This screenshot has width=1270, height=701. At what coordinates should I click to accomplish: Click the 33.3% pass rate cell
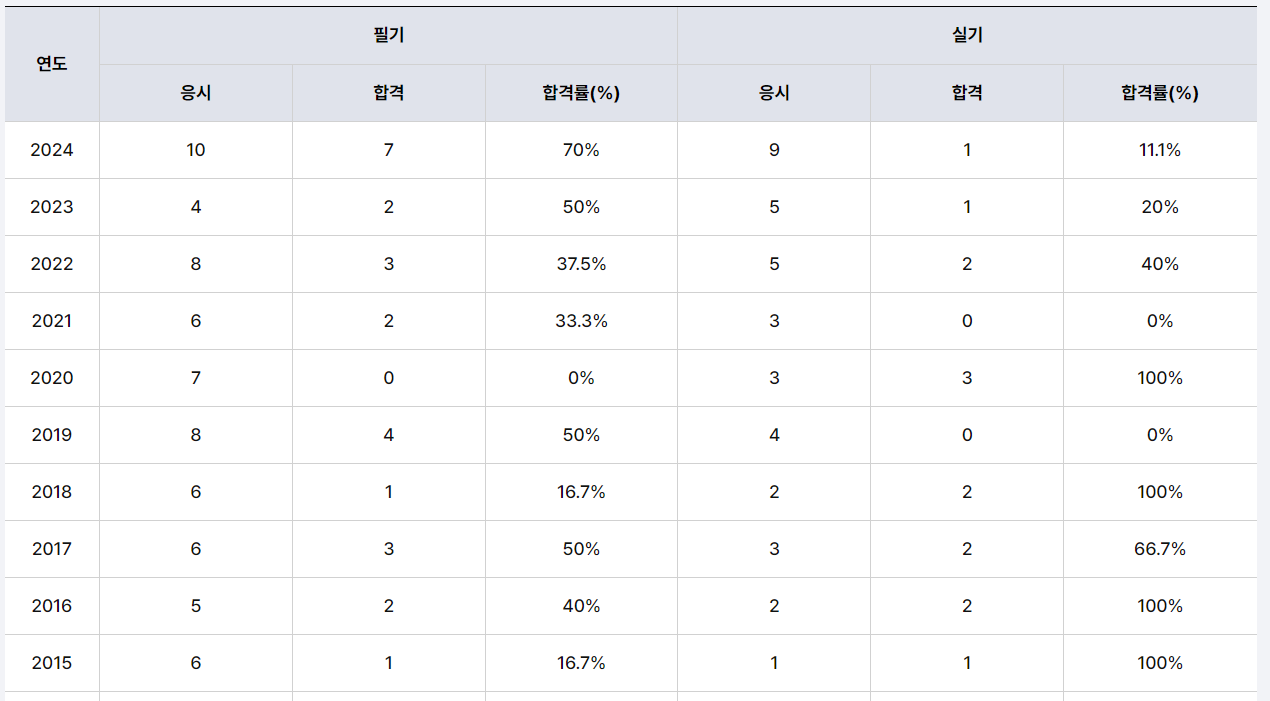[x=581, y=321]
